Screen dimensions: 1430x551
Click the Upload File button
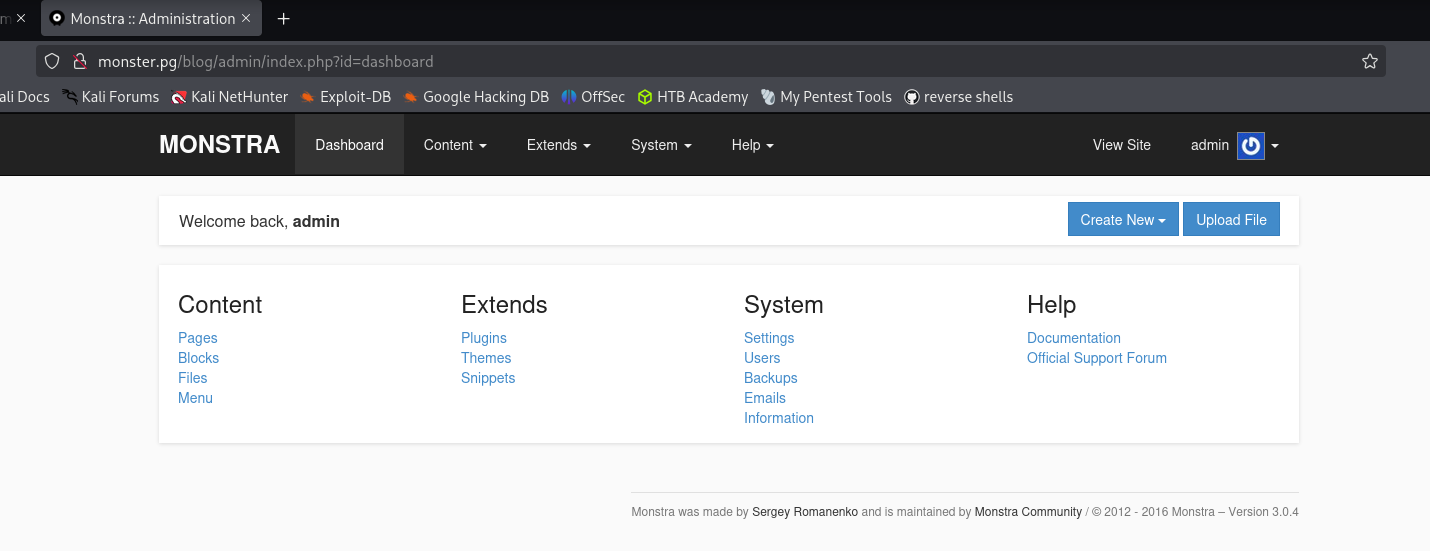coord(1231,220)
